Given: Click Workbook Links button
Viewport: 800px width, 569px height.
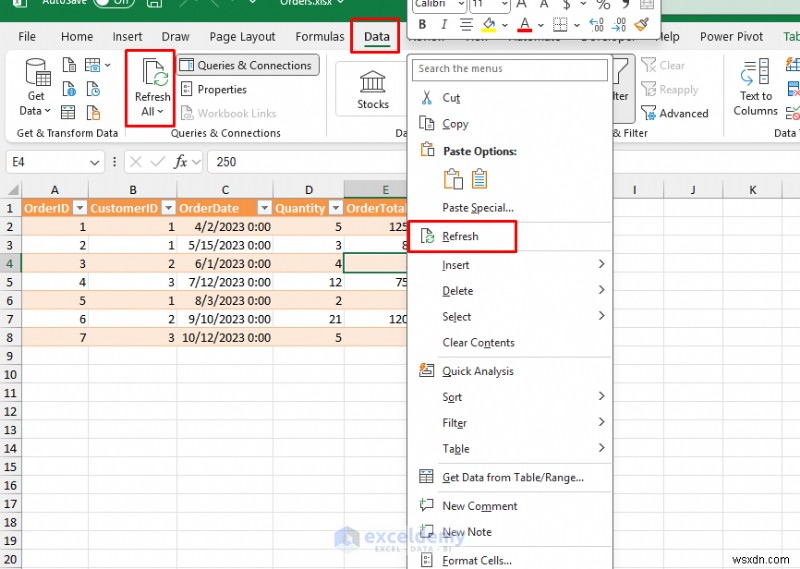Looking at the screenshot, I should coord(229,113).
